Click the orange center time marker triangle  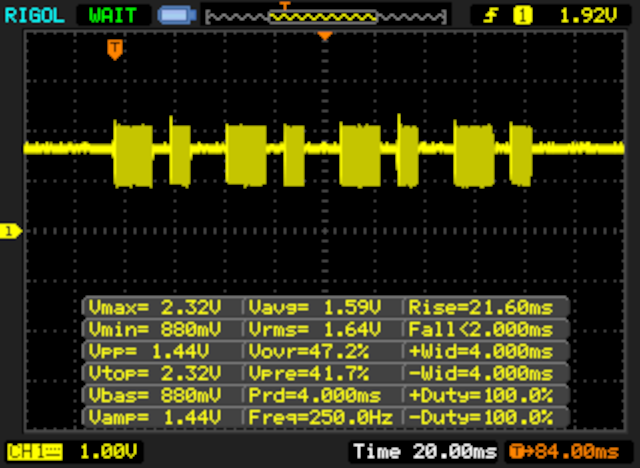(x=325, y=36)
